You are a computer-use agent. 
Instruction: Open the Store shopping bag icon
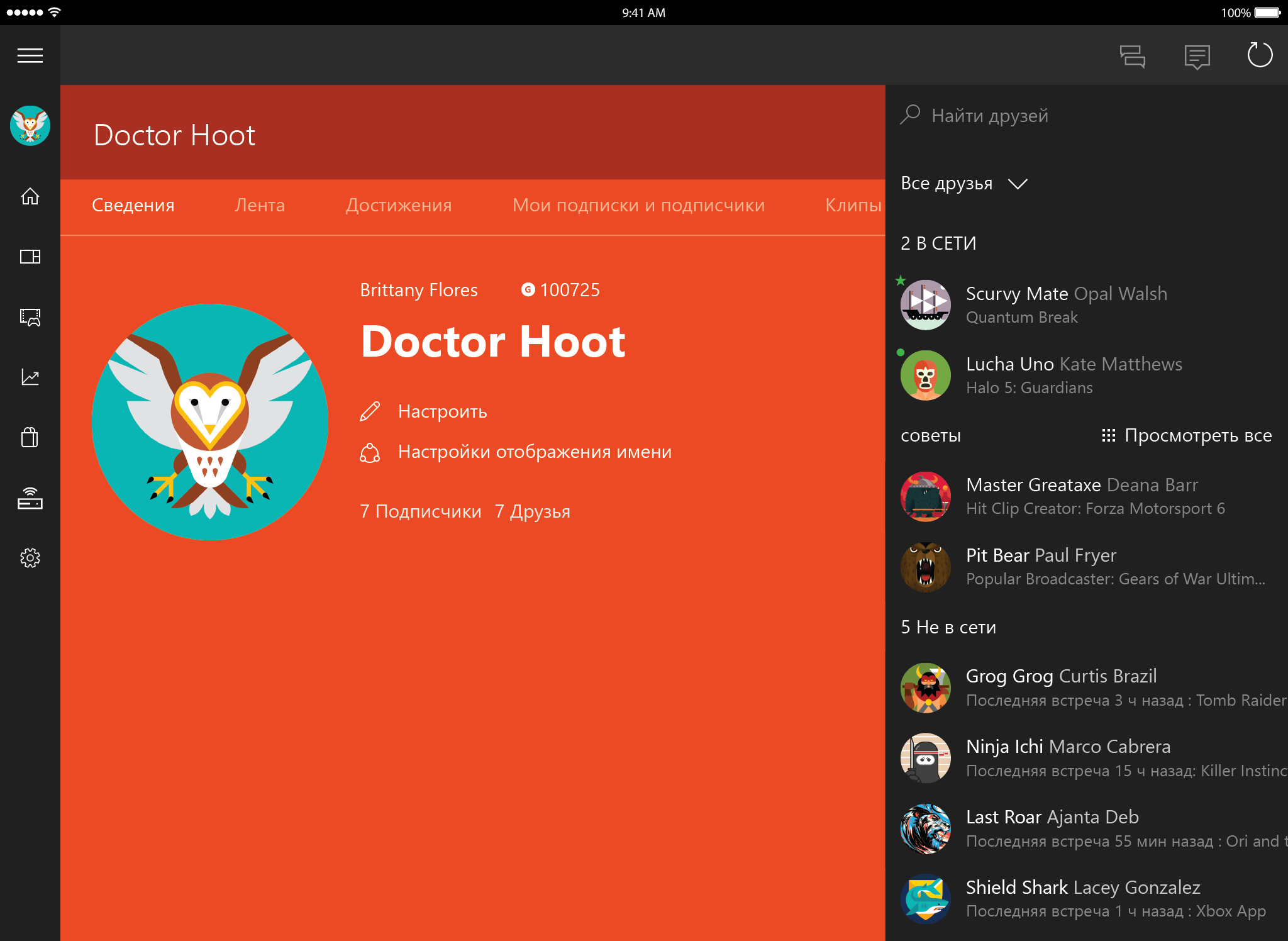coord(30,437)
